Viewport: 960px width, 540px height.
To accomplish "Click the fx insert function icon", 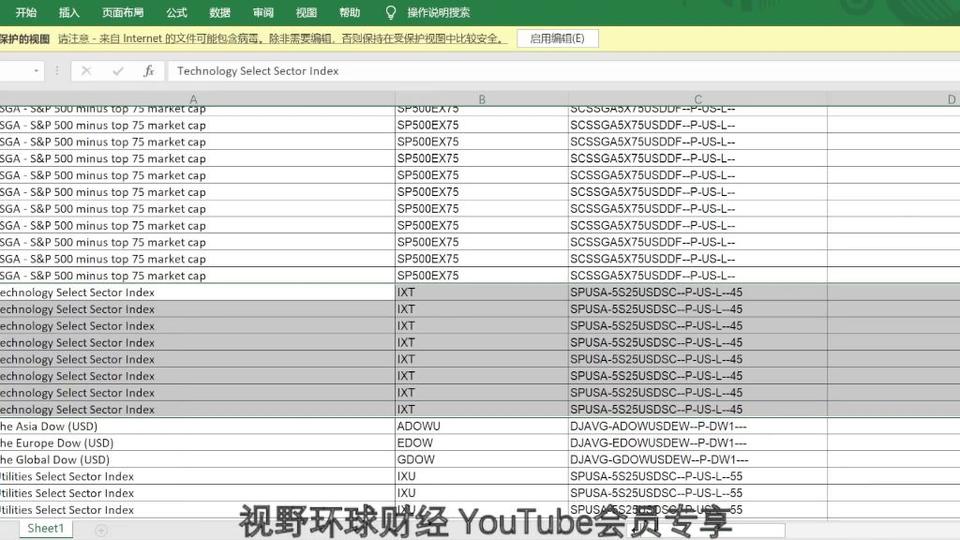I will pyautogui.click(x=149, y=71).
